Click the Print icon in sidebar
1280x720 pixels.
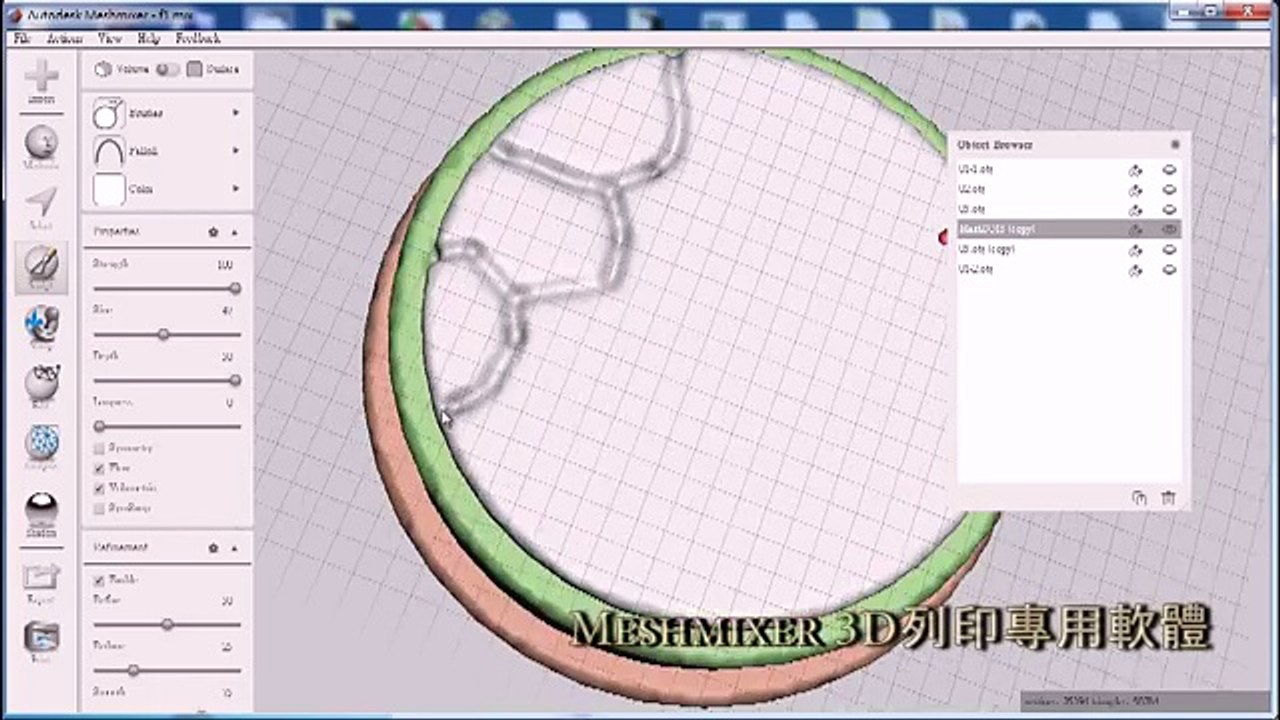[42, 640]
